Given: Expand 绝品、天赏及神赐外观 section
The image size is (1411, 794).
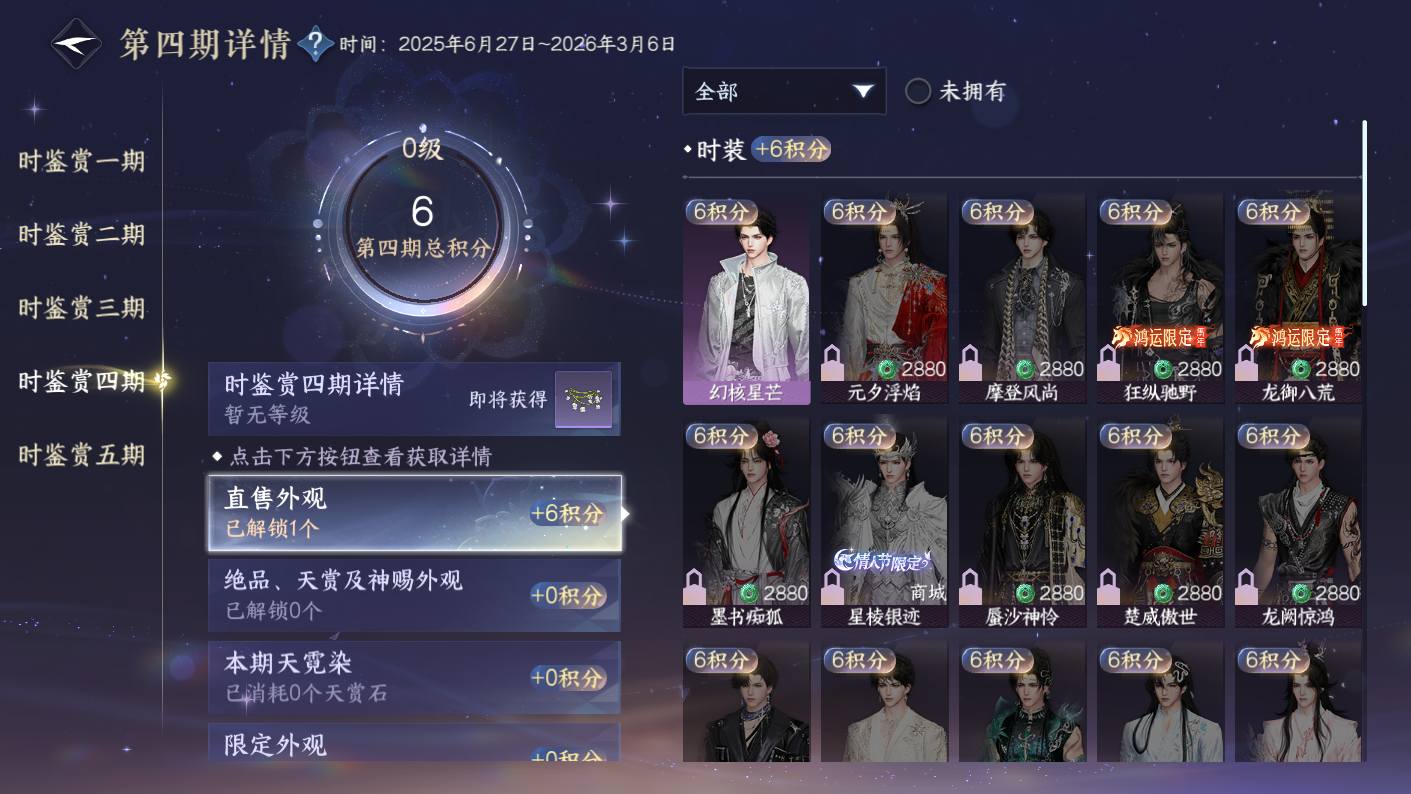Looking at the screenshot, I should coord(414,595).
